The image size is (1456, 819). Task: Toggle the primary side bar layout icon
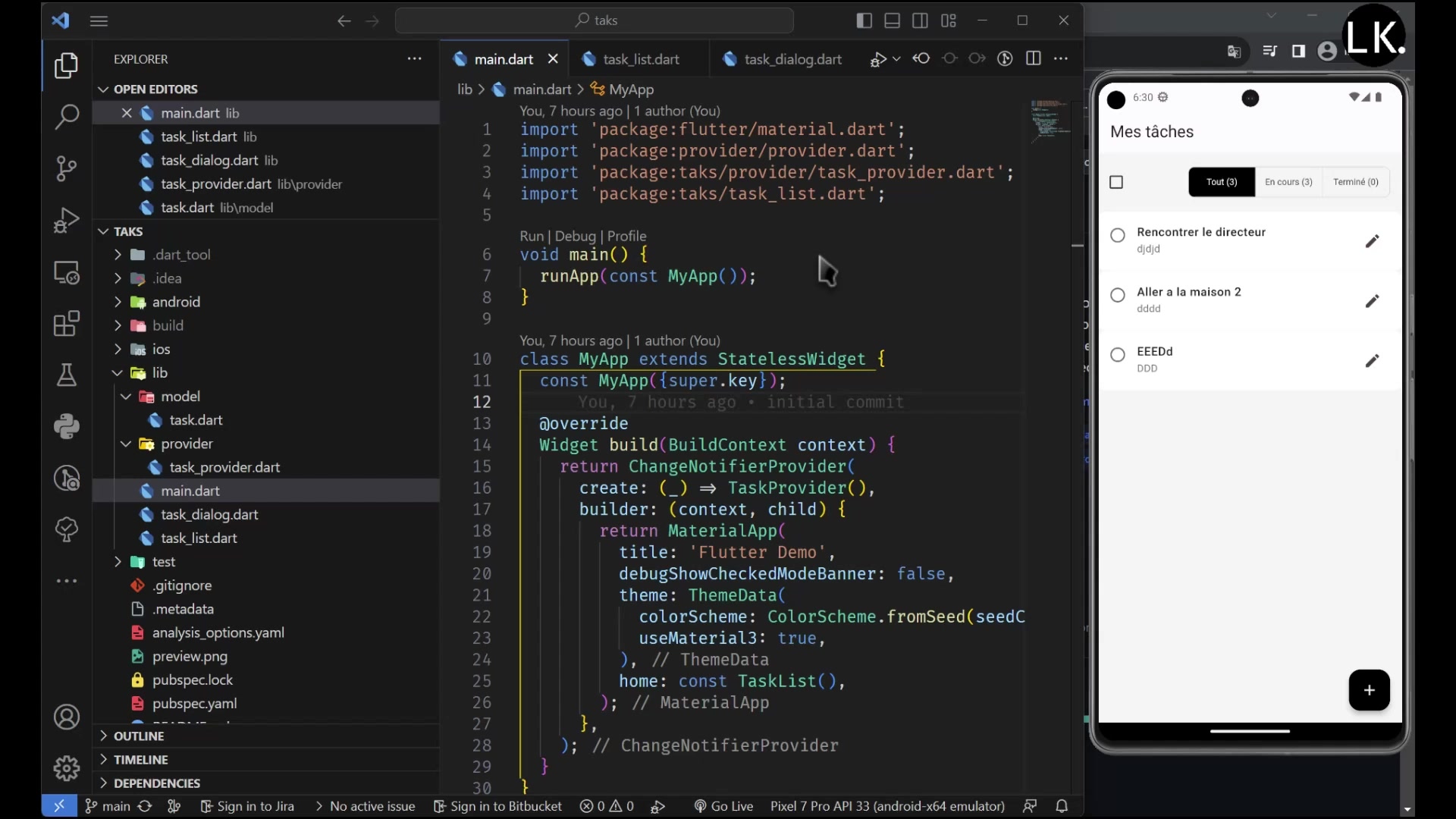point(864,20)
